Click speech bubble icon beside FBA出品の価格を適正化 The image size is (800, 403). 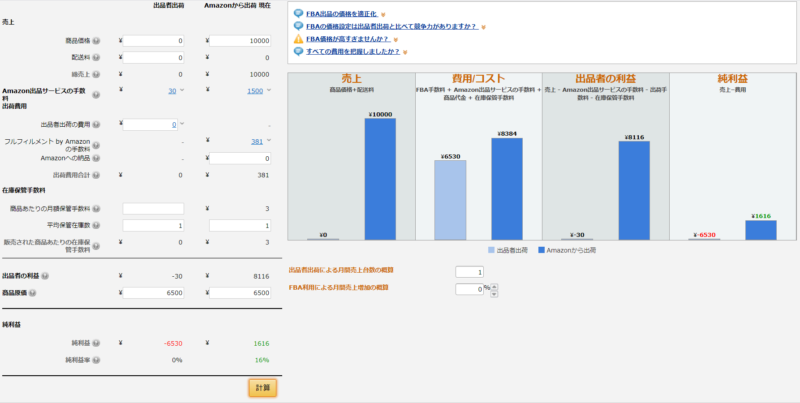pos(298,14)
